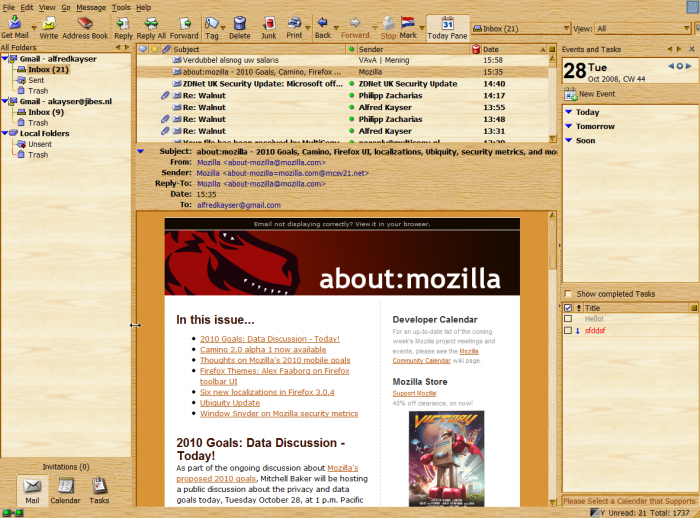
Task: Click alfredkayser@gmail.com in the To field
Action: click(x=239, y=205)
